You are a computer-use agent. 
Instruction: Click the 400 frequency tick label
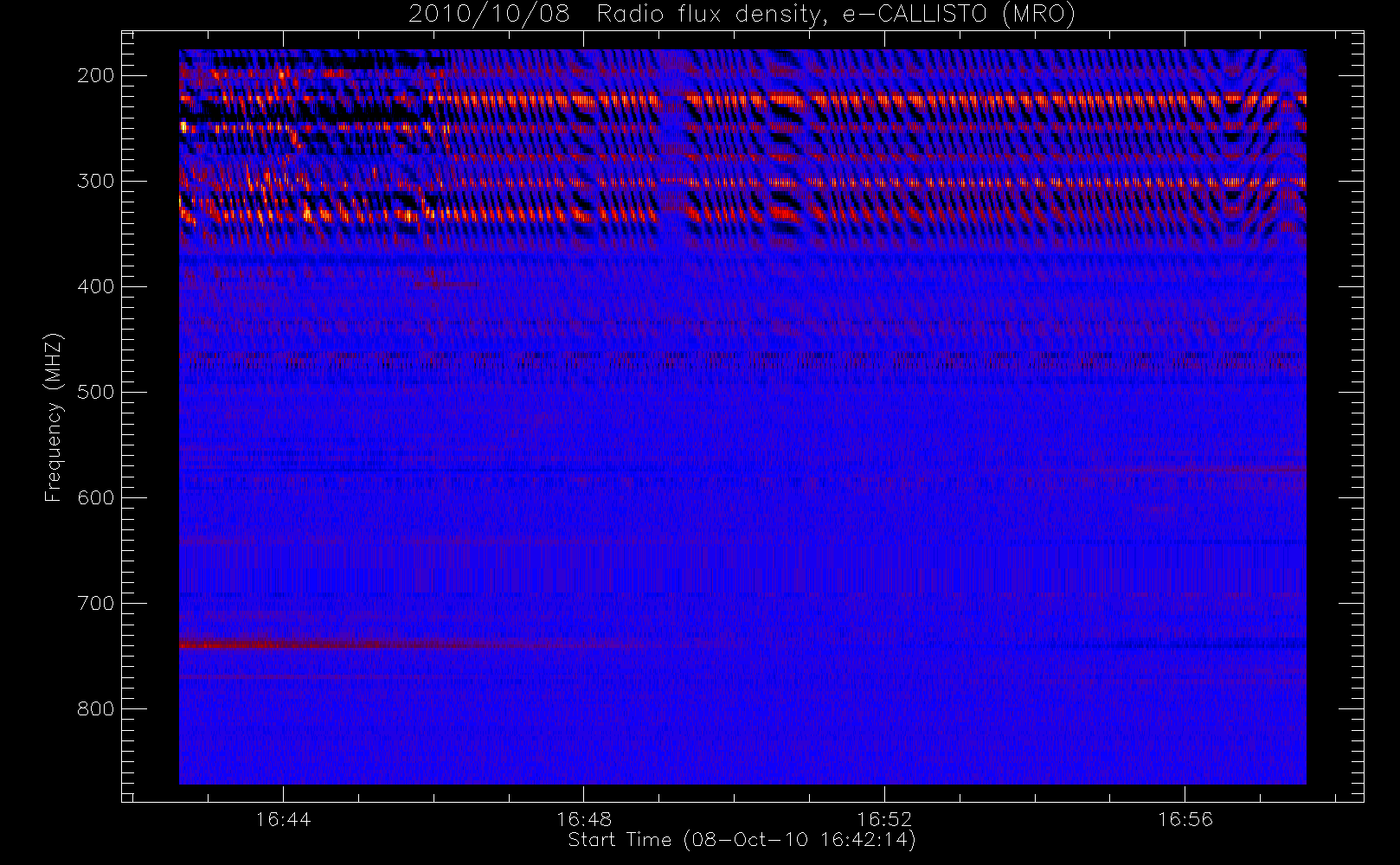[96, 286]
